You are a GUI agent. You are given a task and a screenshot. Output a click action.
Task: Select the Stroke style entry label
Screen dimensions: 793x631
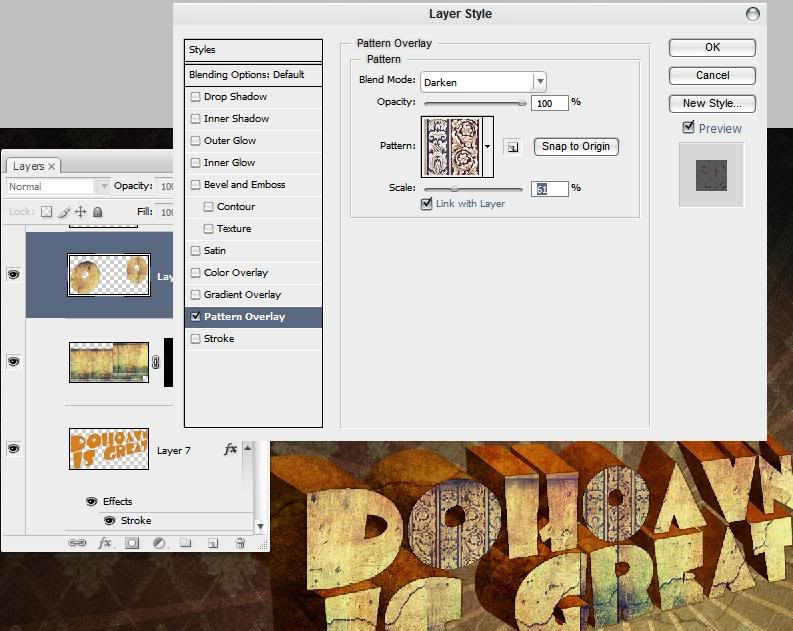219,338
